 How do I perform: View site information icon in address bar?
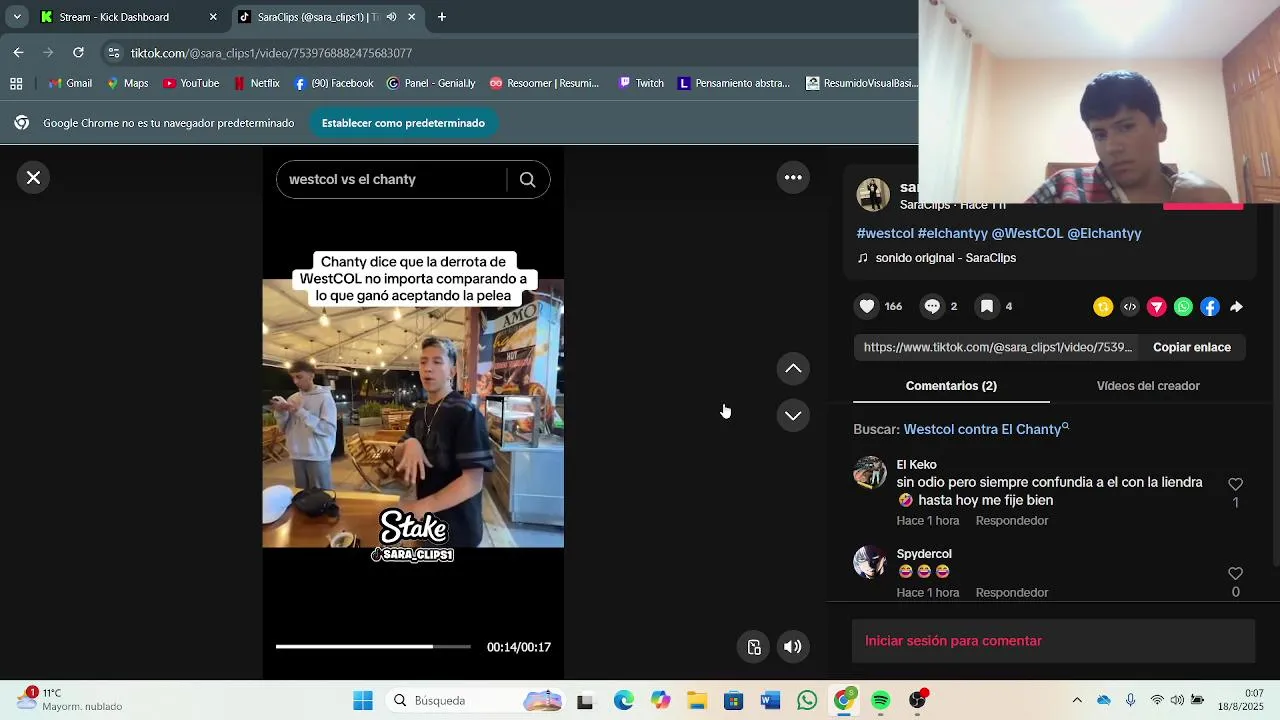(114, 53)
